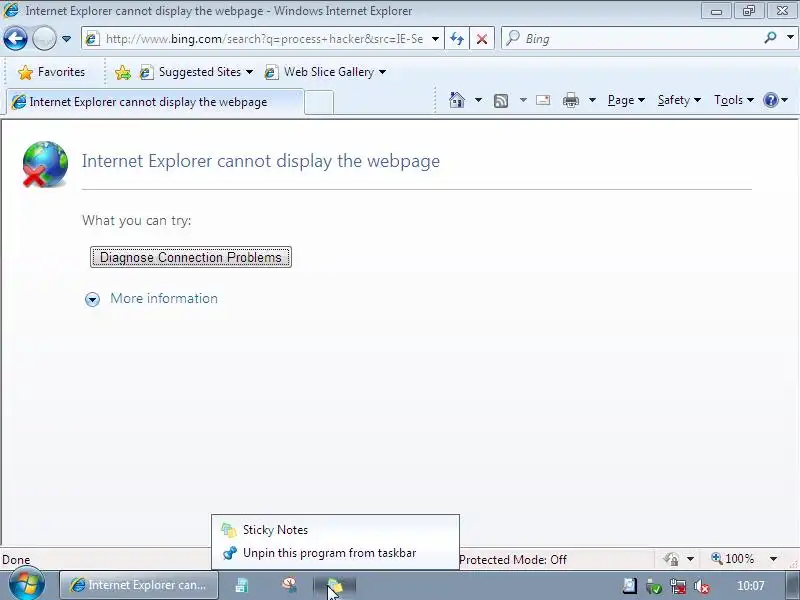
Task: Expand More information round arrow button
Action: click(92, 299)
